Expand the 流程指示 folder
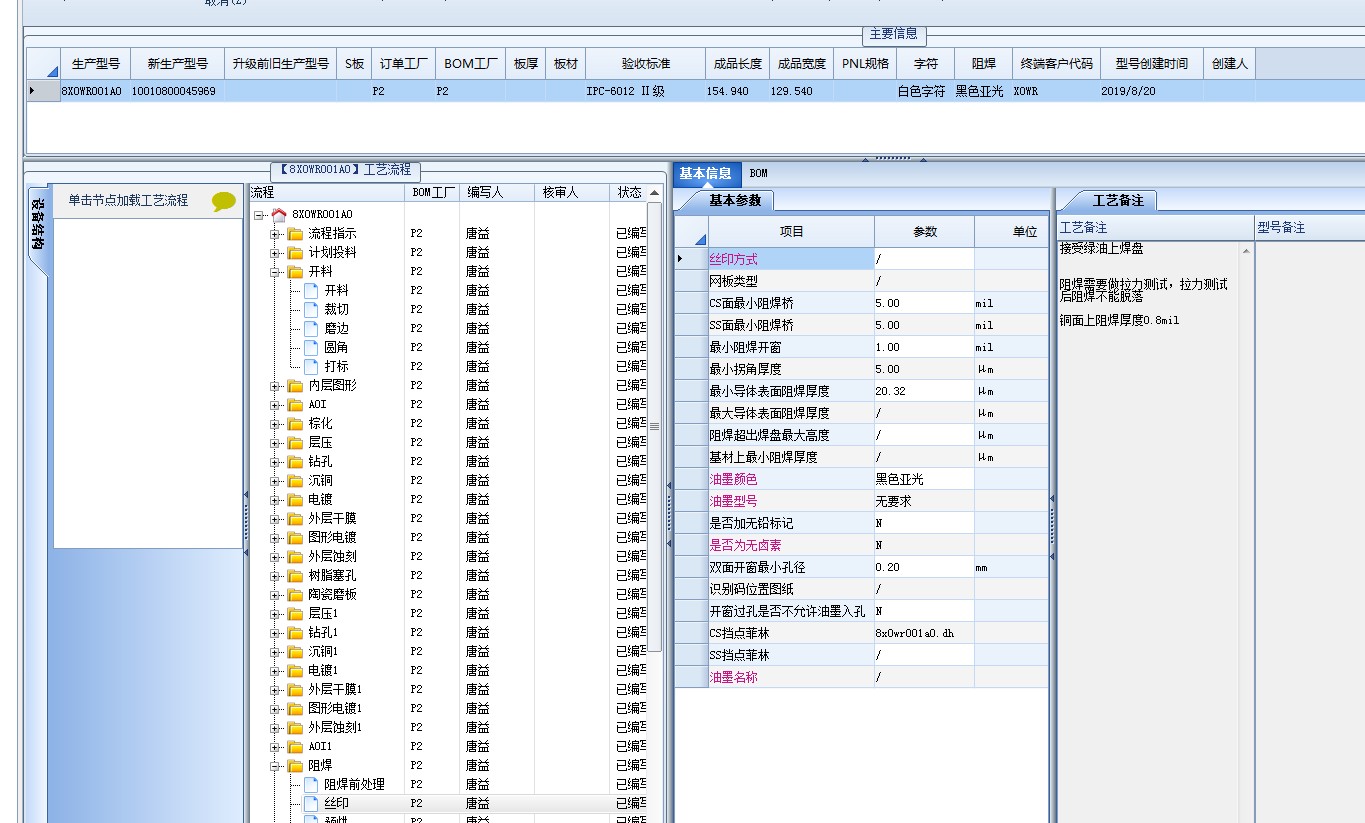Screen dimensions: 1365x823 coord(274,234)
